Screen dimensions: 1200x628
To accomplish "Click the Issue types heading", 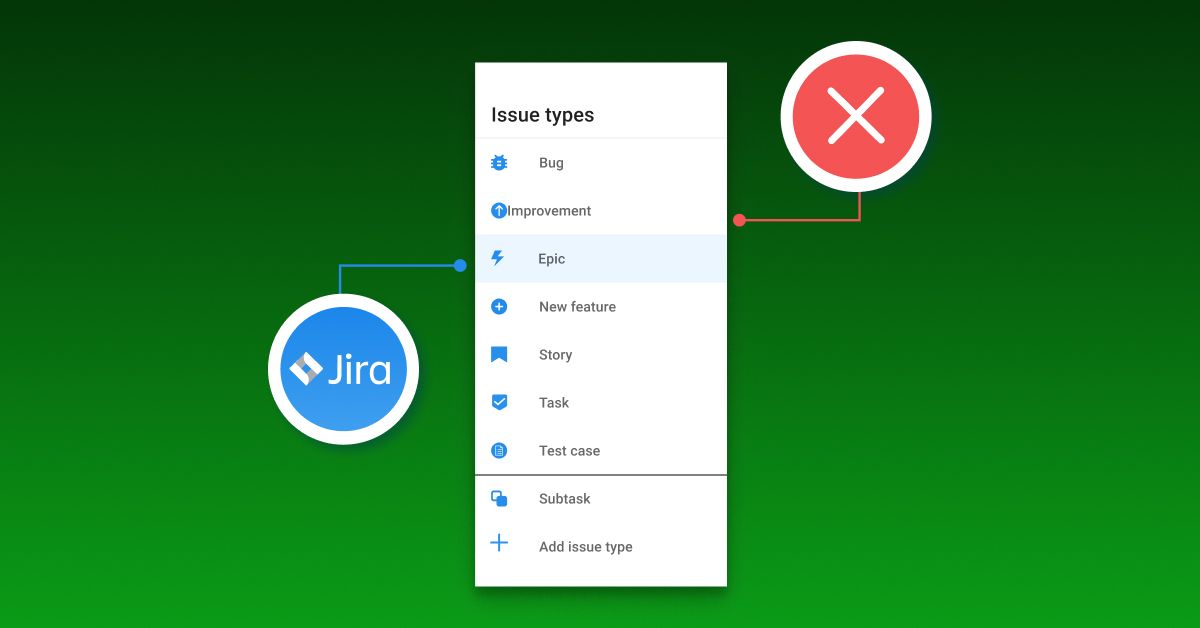I will [x=542, y=115].
